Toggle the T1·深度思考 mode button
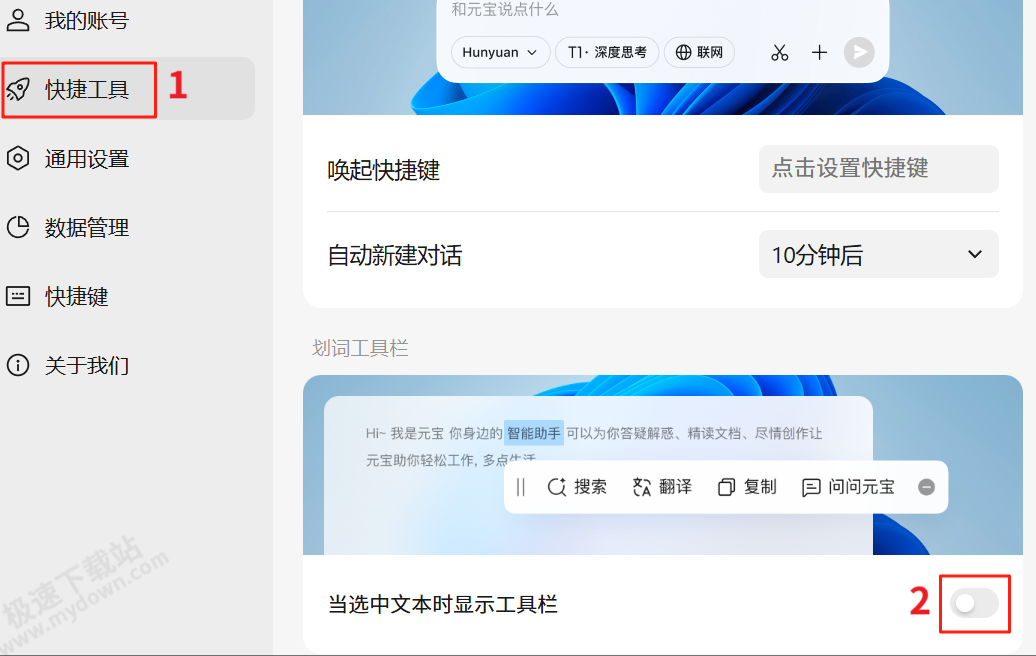The width and height of the screenshot is (1036, 656). tap(606, 52)
